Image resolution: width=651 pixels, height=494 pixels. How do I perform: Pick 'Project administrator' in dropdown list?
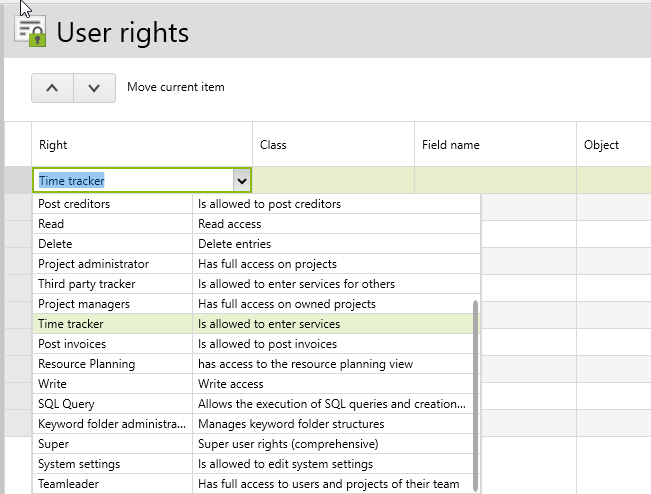click(x=93, y=264)
